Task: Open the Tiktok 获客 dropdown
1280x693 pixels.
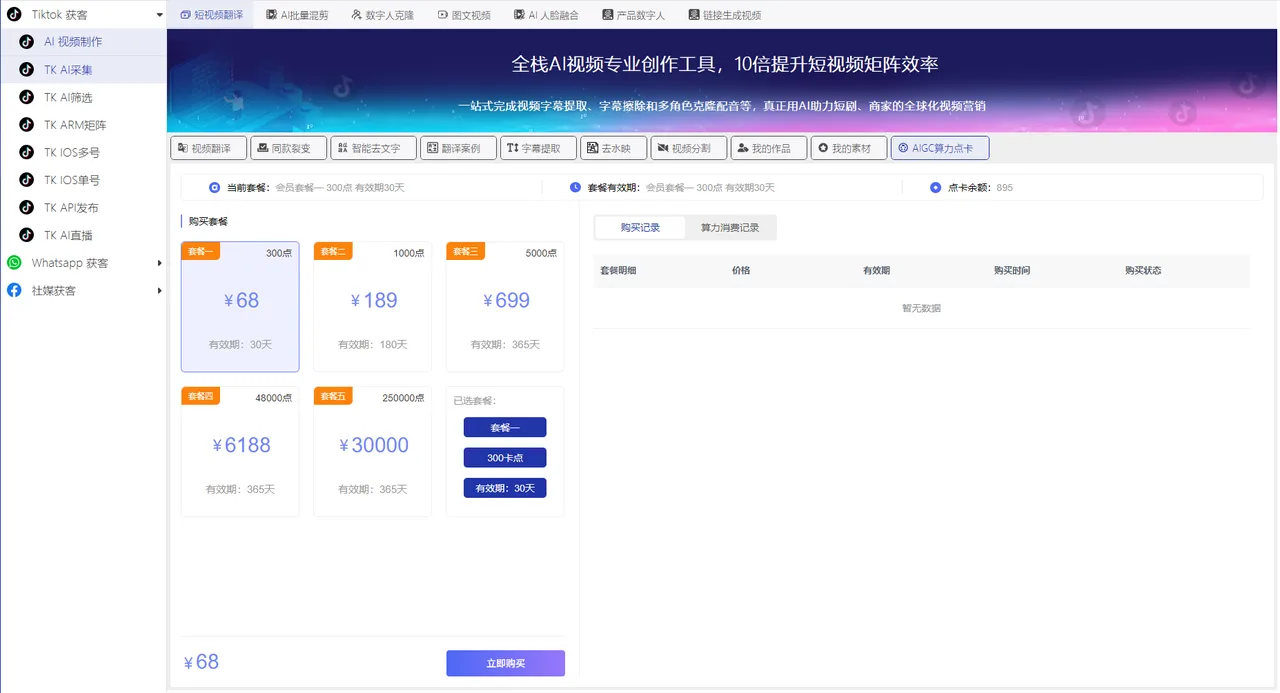Action: point(83,14)
